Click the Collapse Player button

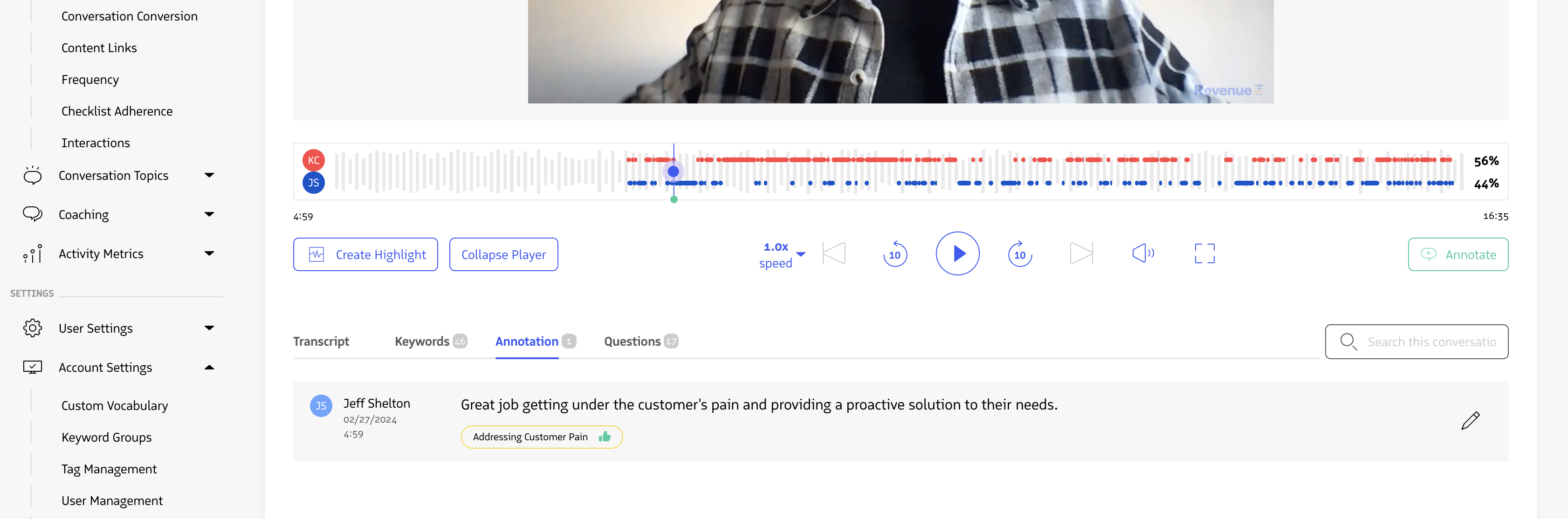[x=503, y=254]
